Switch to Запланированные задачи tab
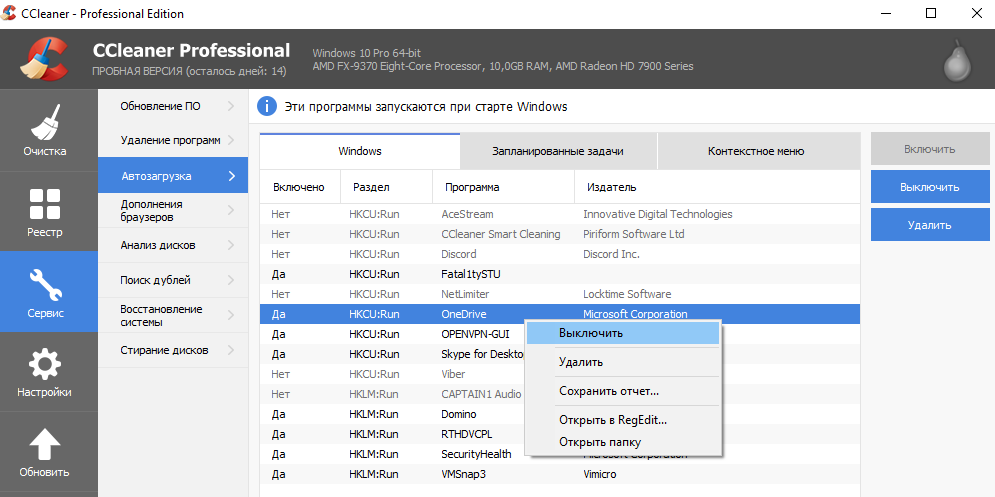This screenshot has width=995, height=497. click(557, 151)
